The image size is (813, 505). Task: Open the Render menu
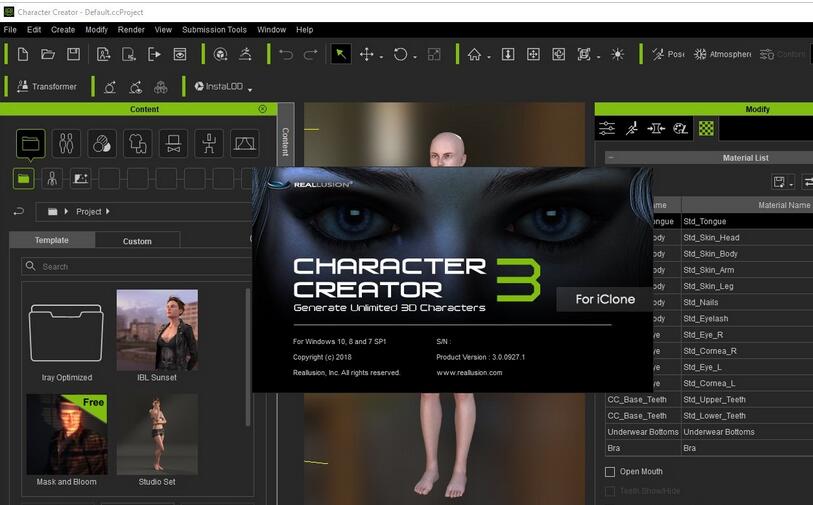click(x=131, y=30)
